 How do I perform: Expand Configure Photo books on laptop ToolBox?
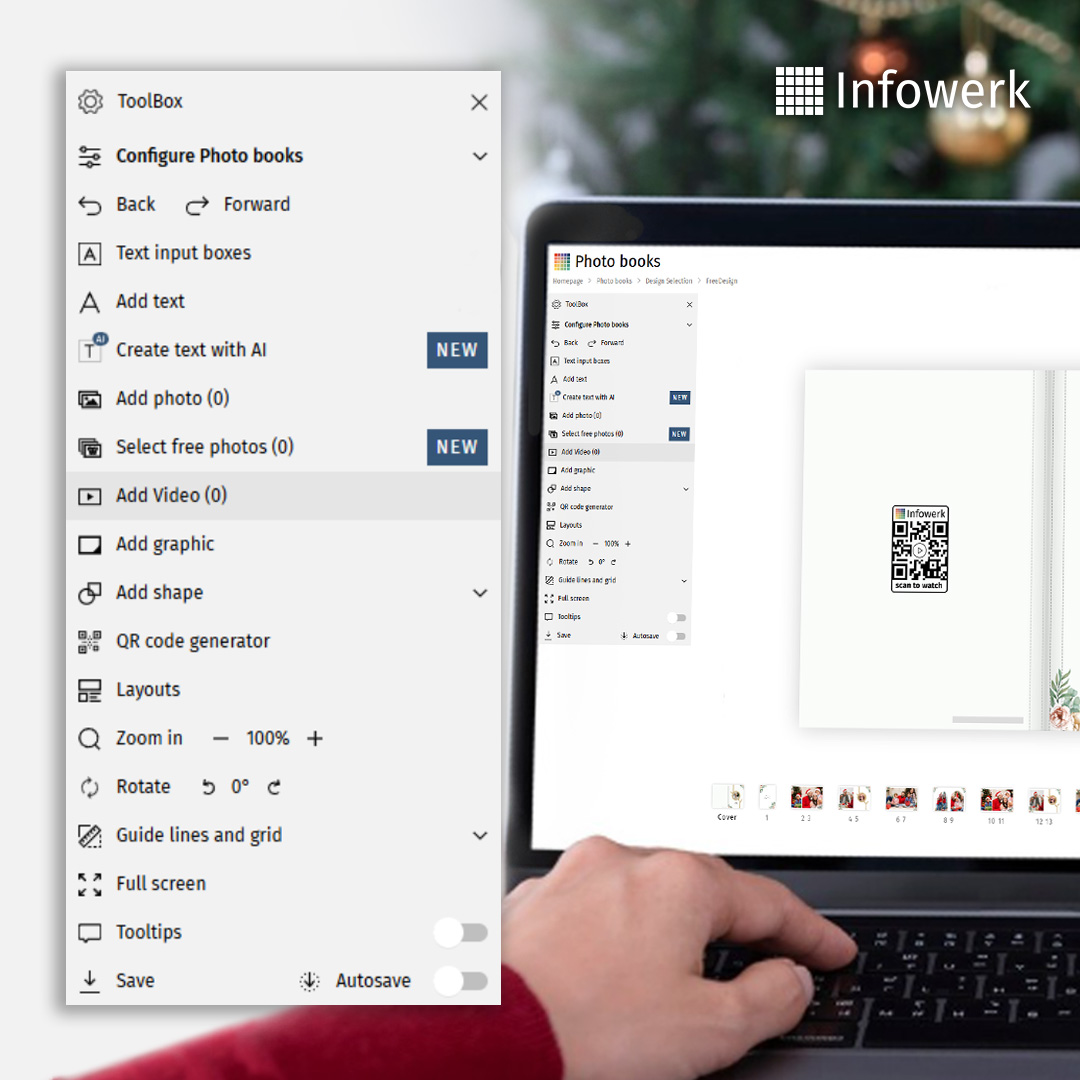click(x=689, y=324)
